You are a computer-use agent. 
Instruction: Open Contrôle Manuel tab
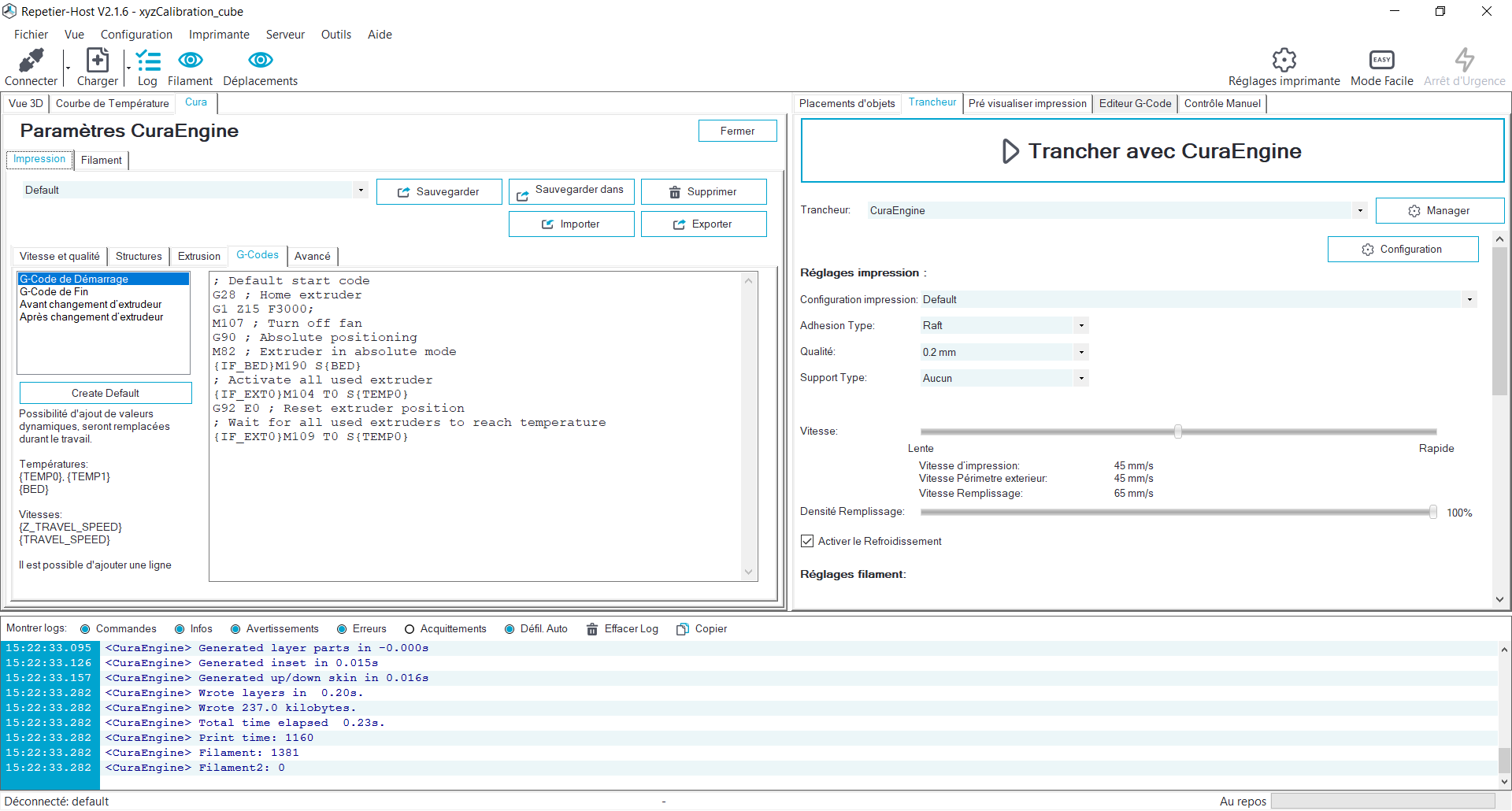coord(1222,103)
